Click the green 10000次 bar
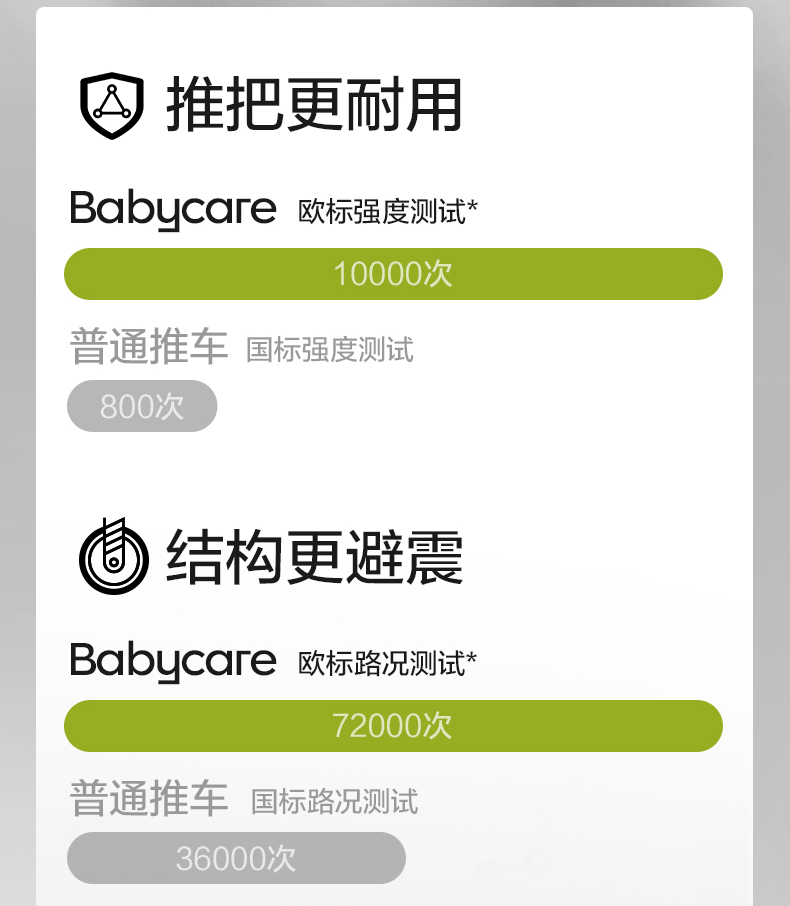790x906 pixels. pos(393,274)
